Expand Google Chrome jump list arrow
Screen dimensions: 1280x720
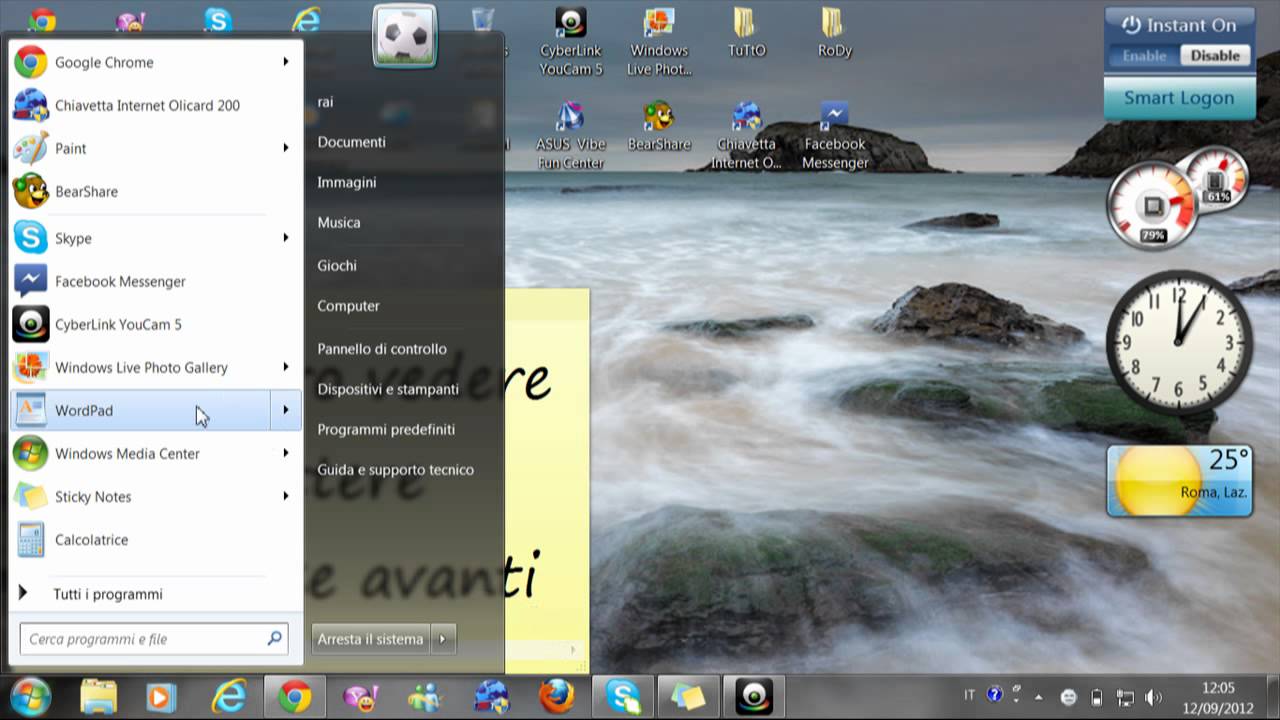(x=286, y=62)
